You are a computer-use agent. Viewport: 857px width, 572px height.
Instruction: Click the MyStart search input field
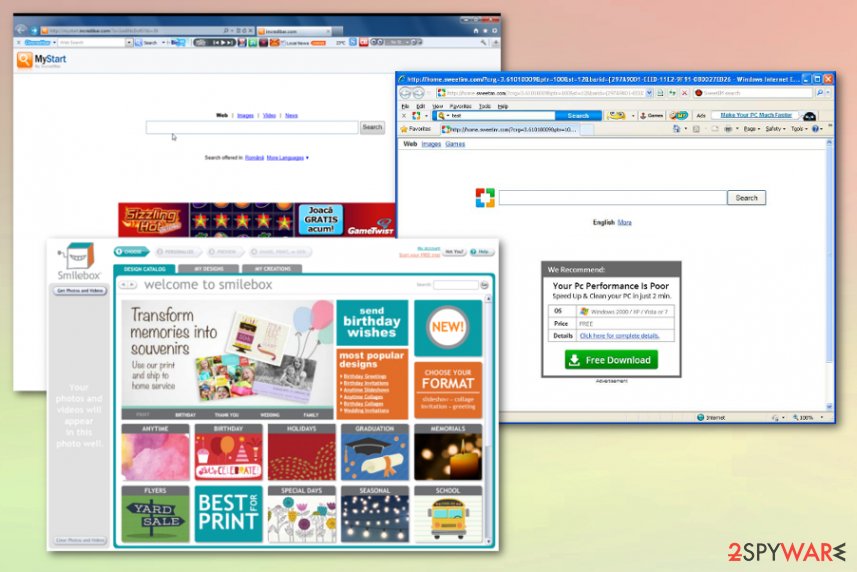point(251,127)
